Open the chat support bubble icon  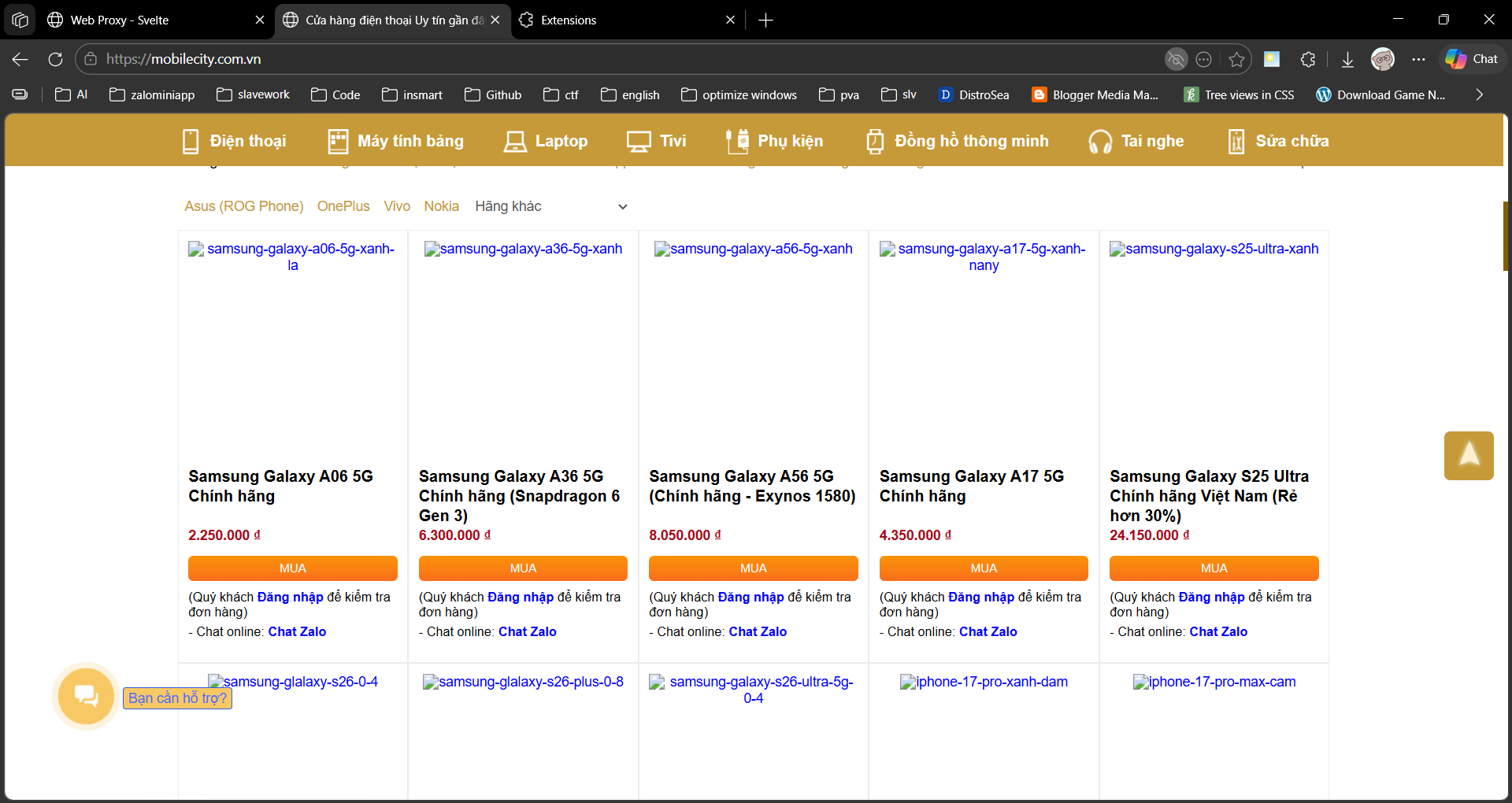click(86, 696)
